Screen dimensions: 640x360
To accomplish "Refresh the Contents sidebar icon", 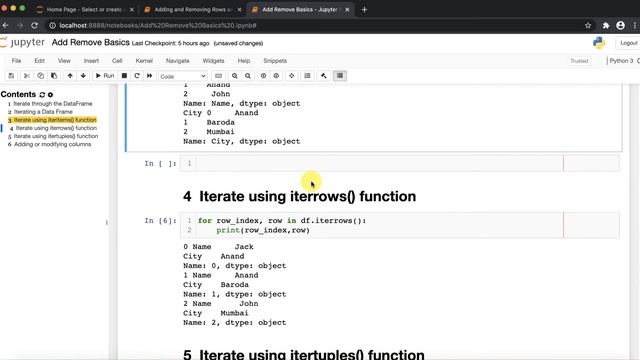I will [42, 95].
